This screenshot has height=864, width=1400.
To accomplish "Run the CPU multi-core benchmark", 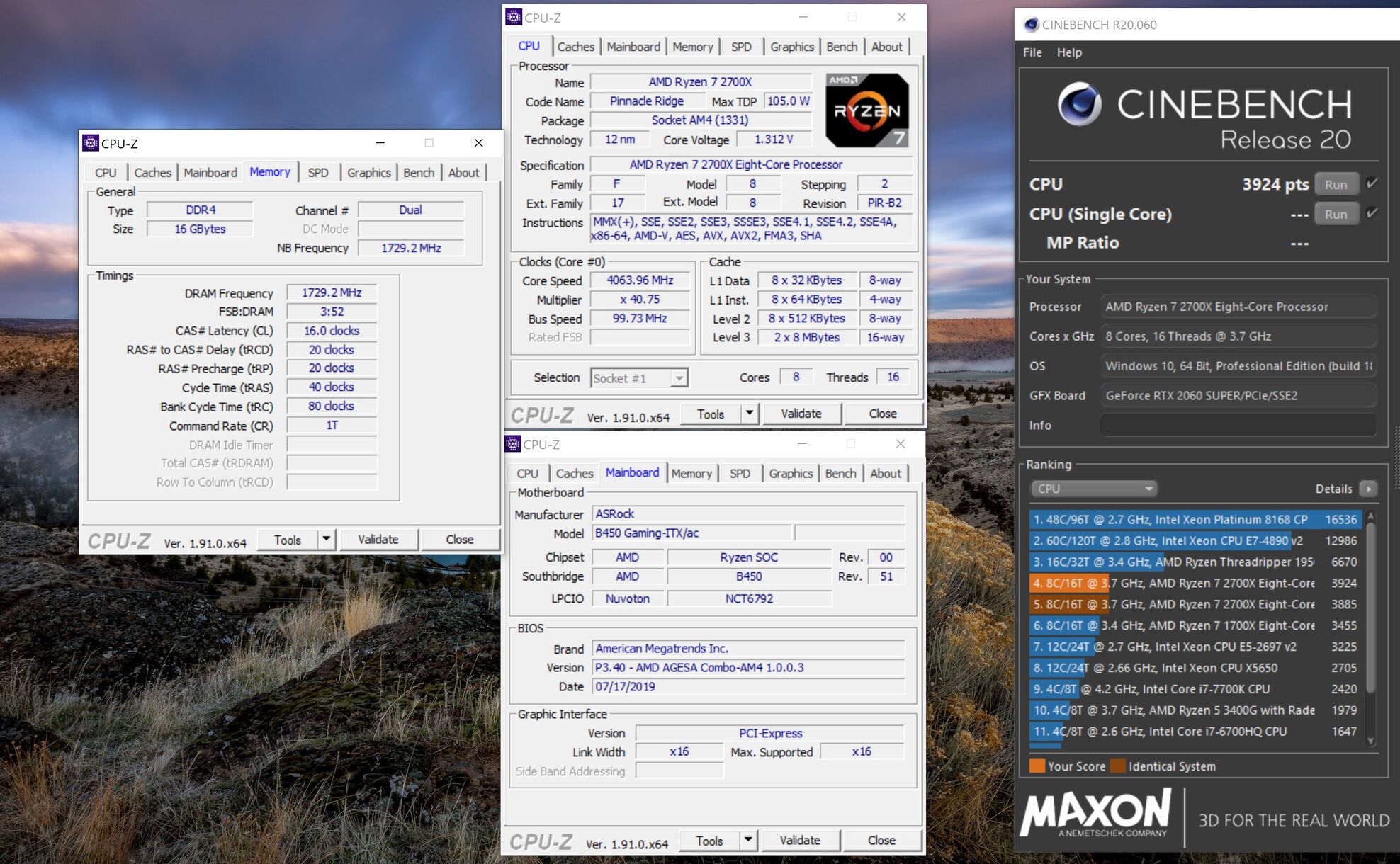I will (x=1336, y=184).
